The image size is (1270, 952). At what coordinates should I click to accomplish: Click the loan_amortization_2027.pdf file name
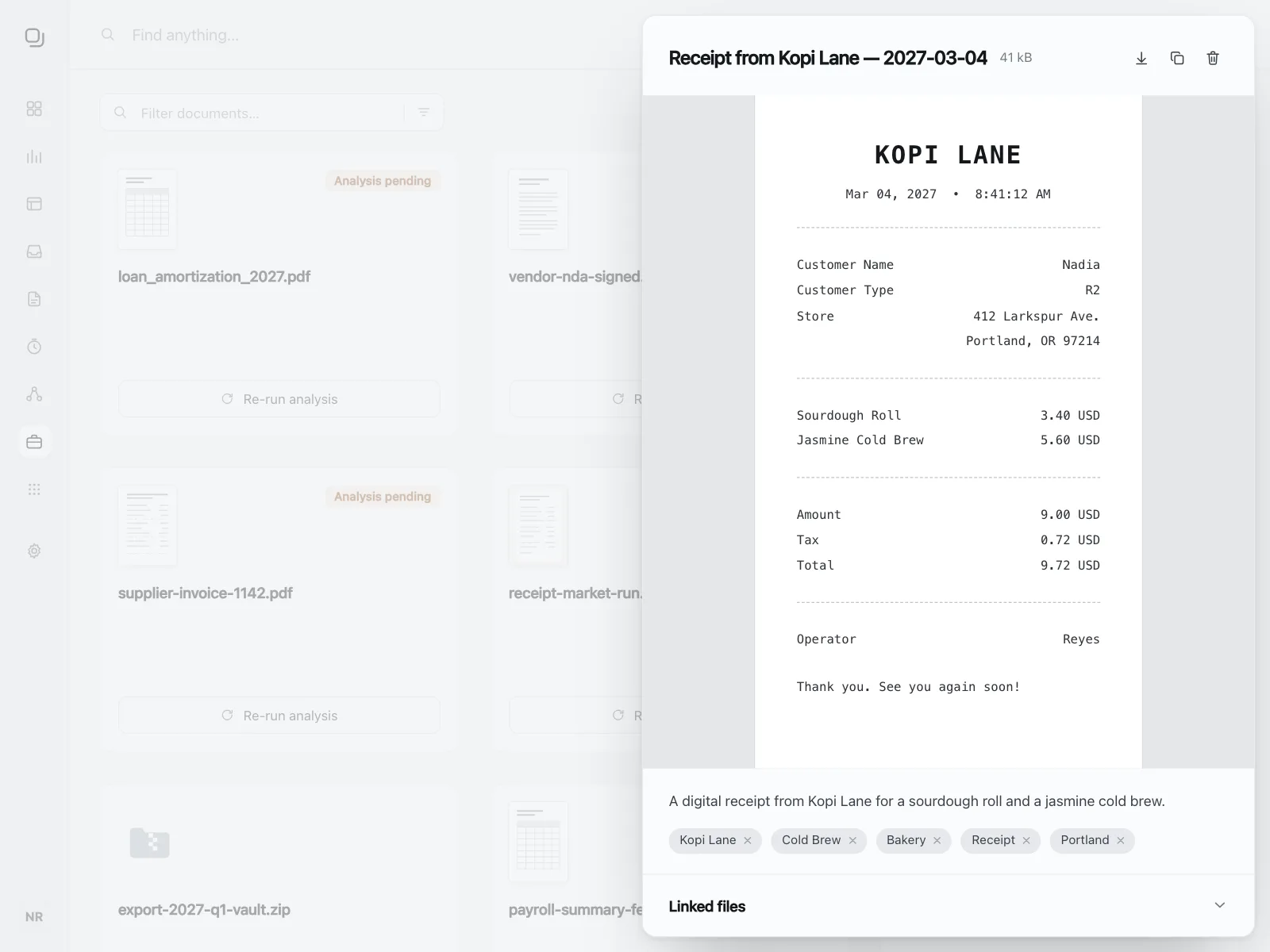214,277
